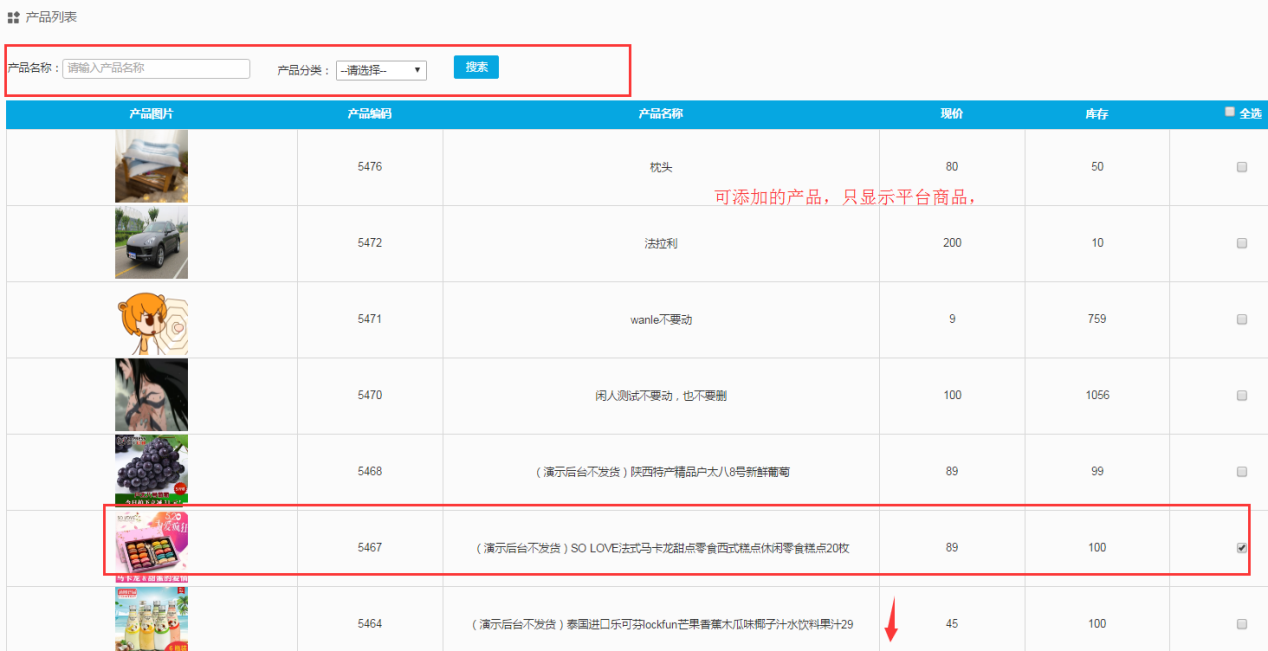Uncheck the product 5467 checkbox
The width and height of the screenshot is (1268, 651).
coord(1242,548)
